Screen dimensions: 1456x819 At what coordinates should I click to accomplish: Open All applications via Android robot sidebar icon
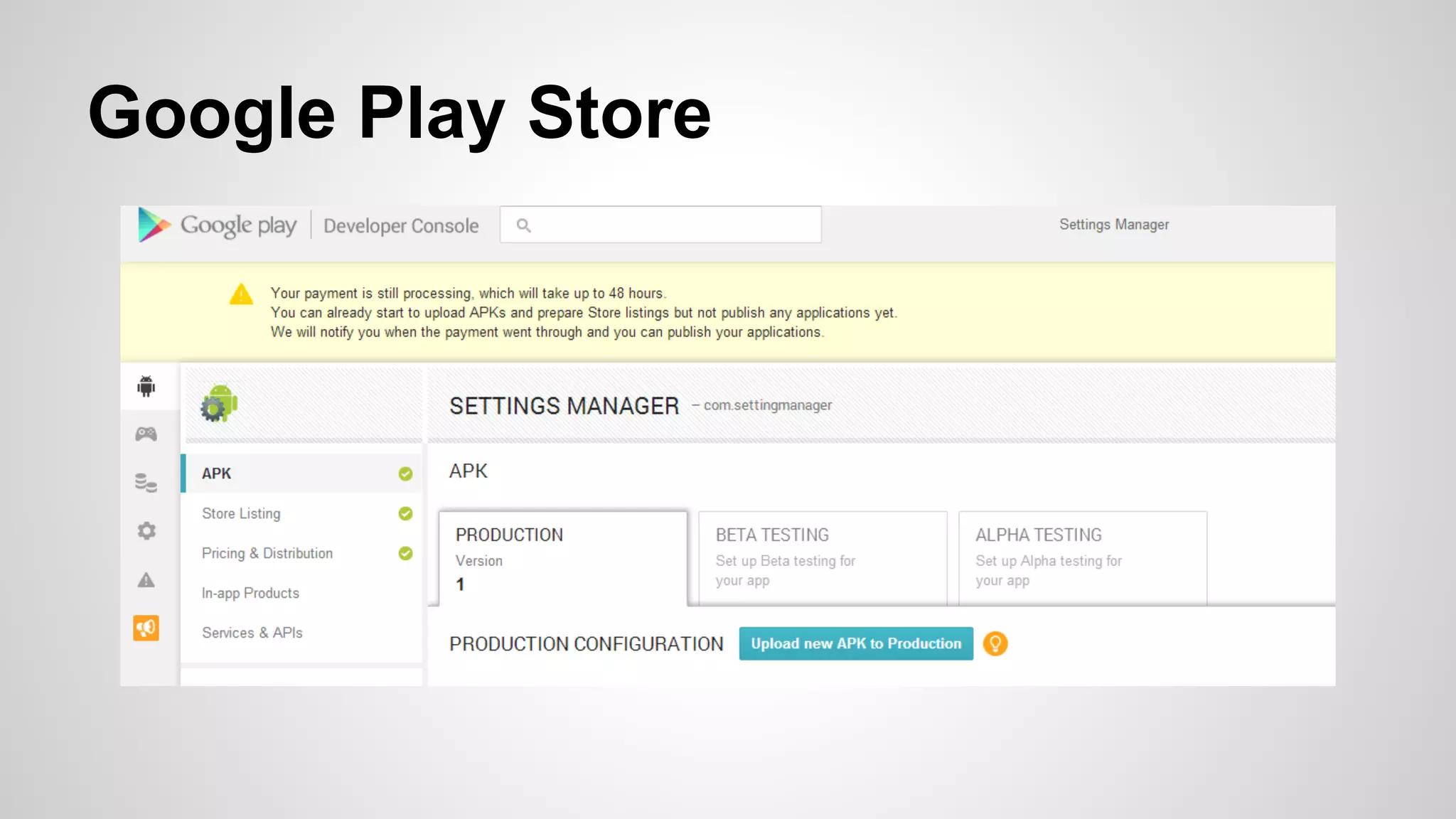[146, 386]
